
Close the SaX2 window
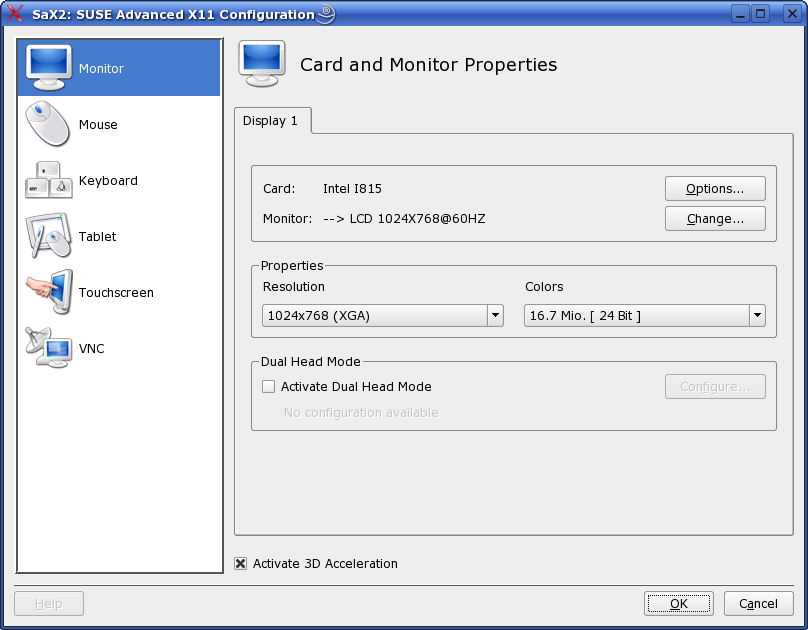coord(792,13)
